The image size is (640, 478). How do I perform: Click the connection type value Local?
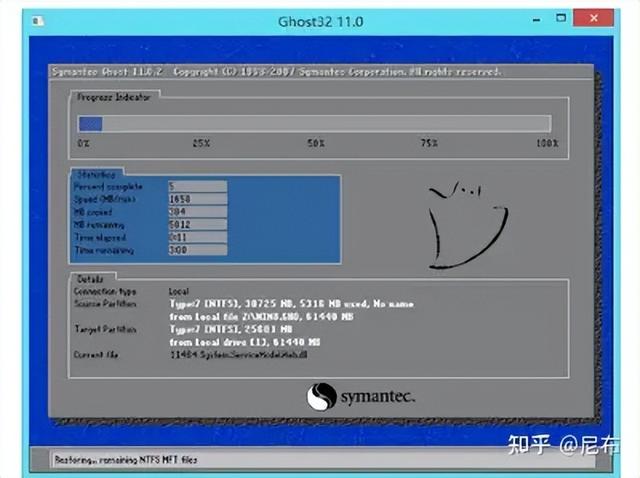click(179, 291)
